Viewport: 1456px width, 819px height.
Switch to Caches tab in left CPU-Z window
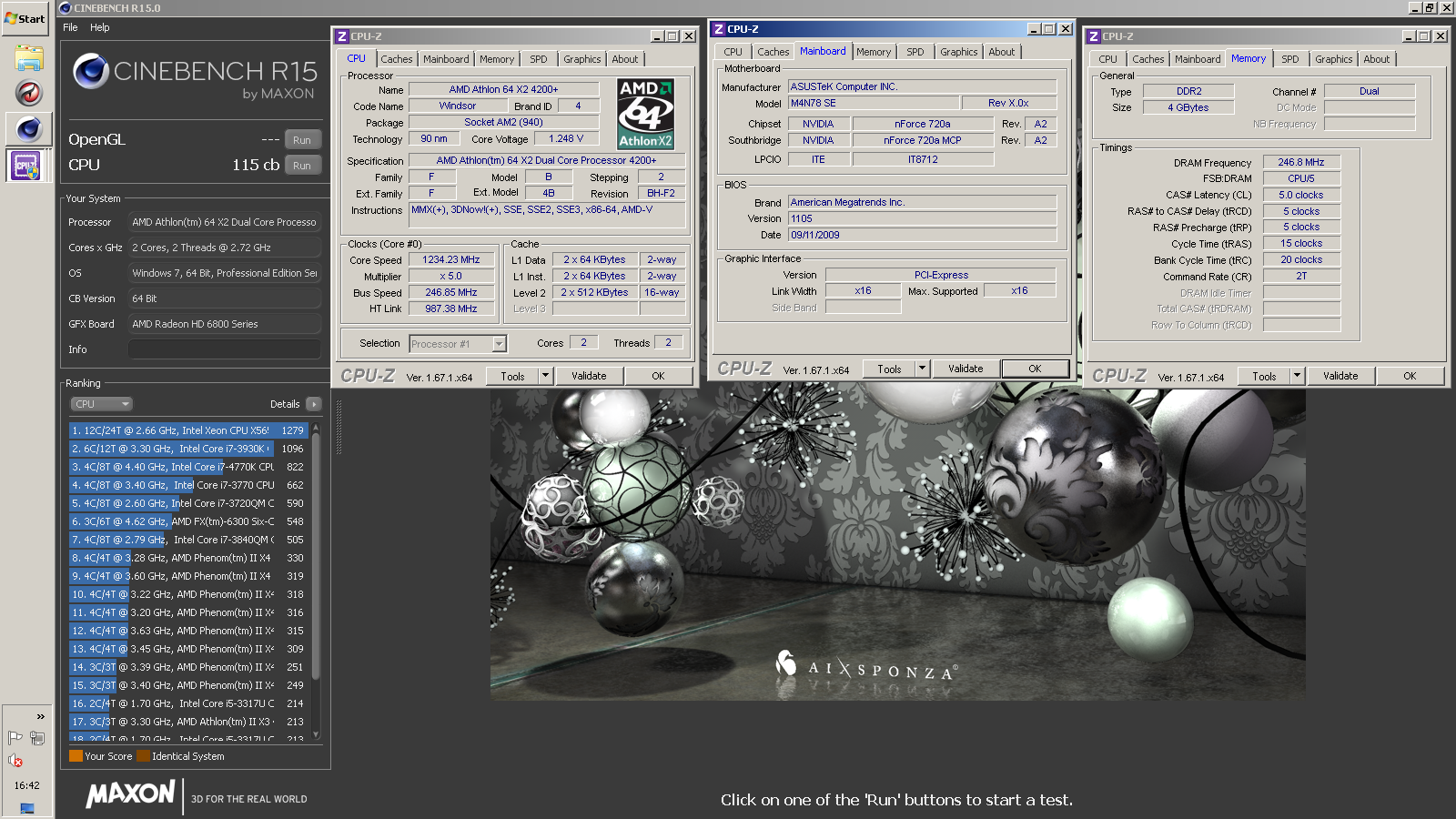(x=396, y=59)
